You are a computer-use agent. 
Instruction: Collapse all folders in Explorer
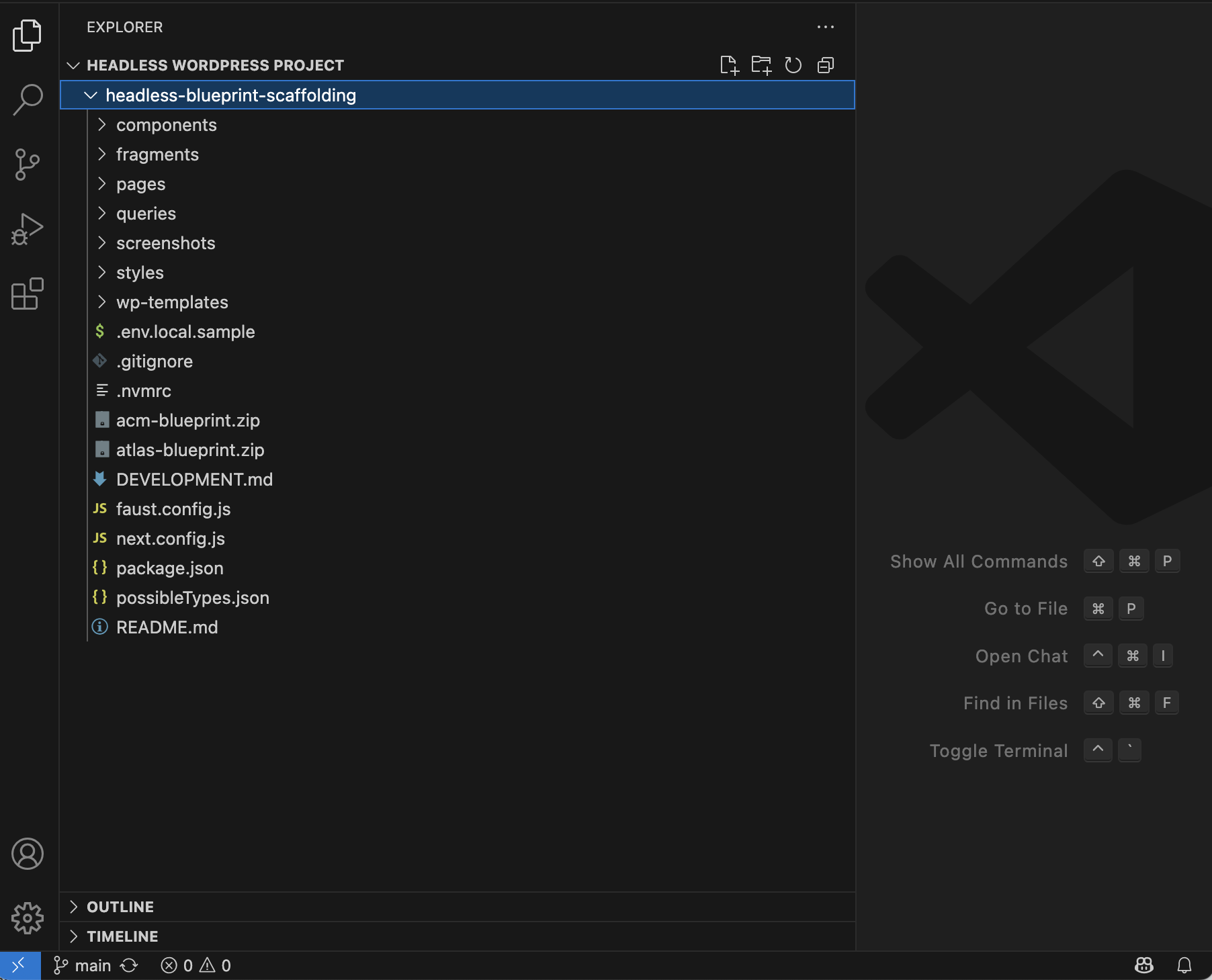tap(825, 65)
